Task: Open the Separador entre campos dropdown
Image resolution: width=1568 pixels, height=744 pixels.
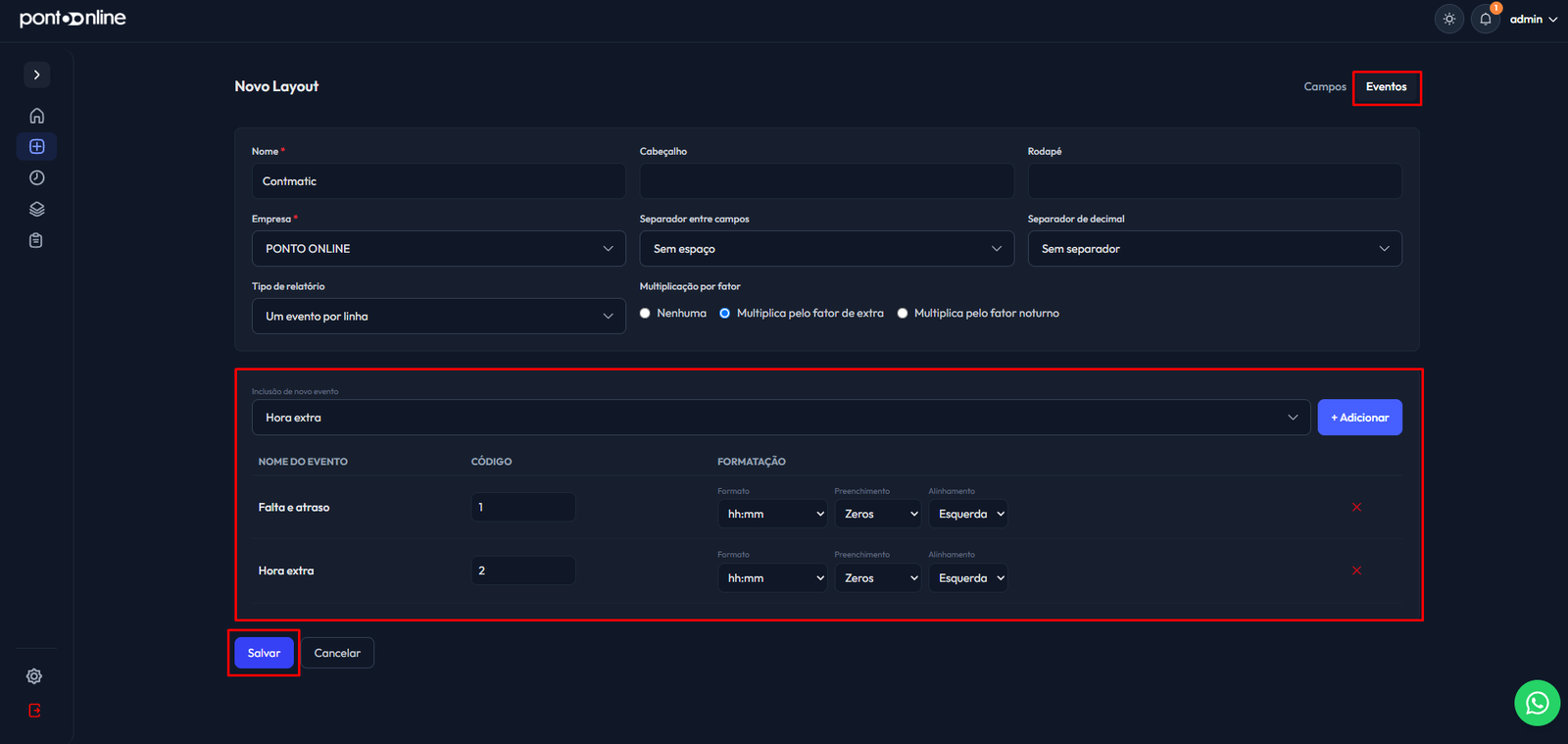Action: [826, 249]
